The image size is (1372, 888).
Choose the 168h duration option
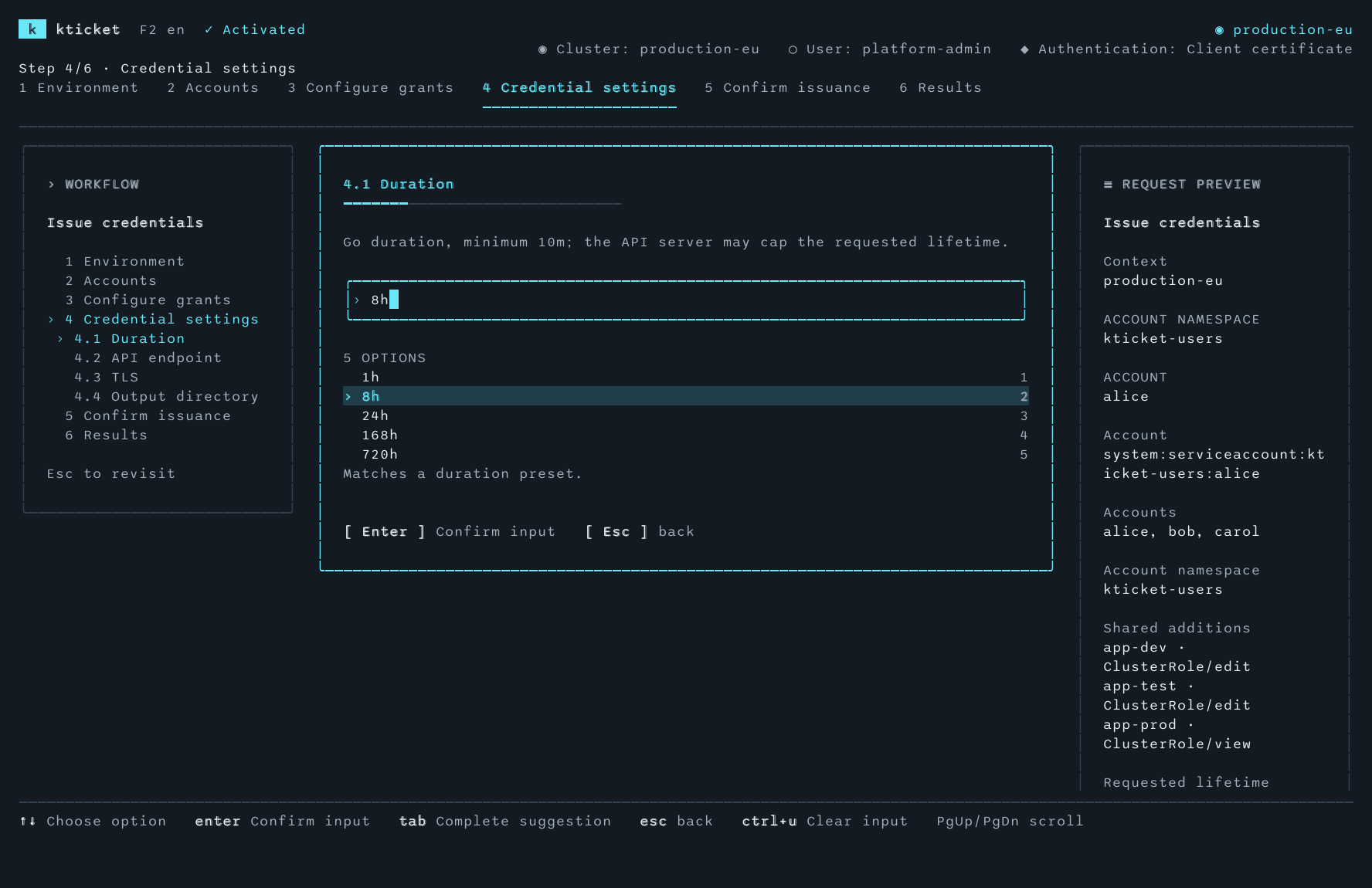[x=686, y=435]
